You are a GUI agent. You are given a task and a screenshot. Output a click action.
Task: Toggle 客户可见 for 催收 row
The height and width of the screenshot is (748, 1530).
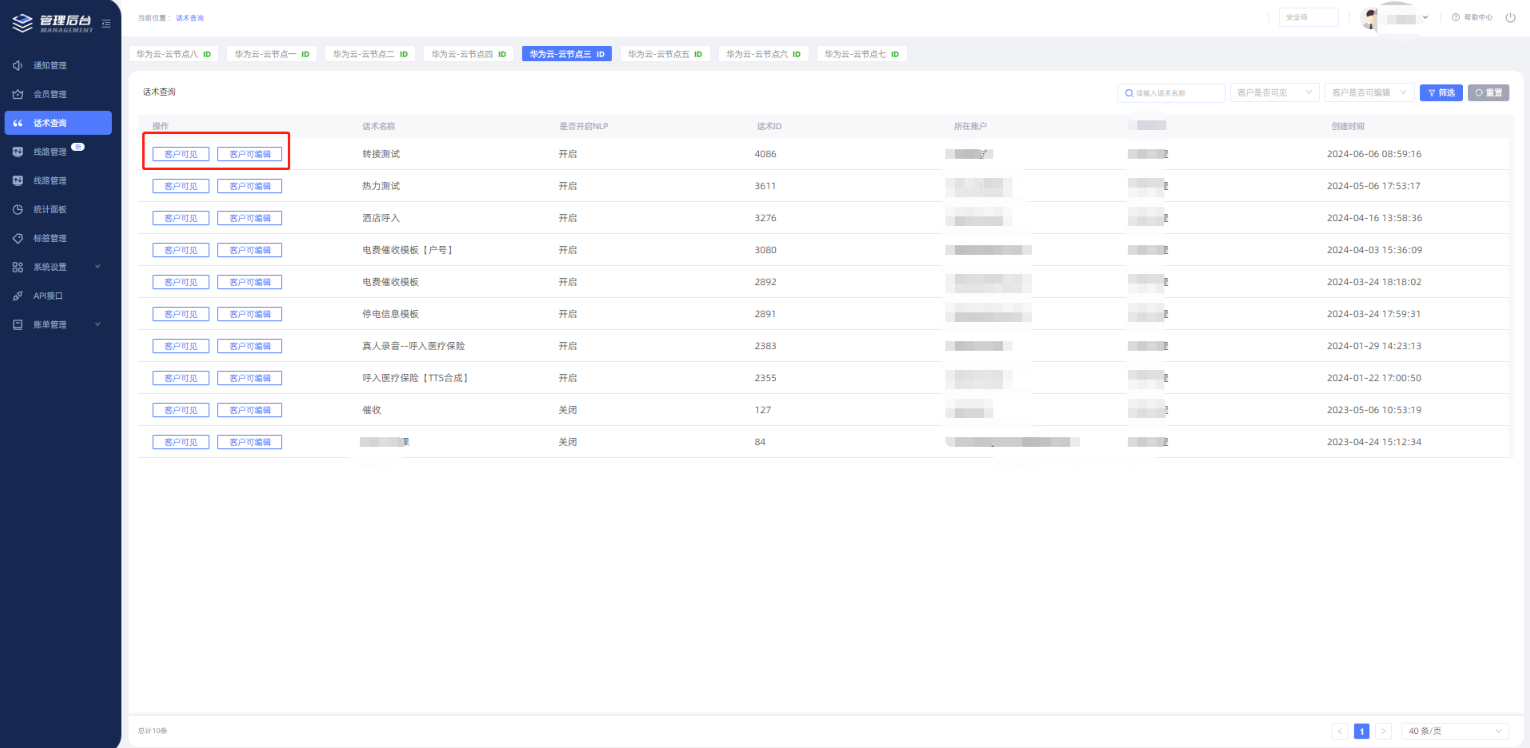point(181,410)
